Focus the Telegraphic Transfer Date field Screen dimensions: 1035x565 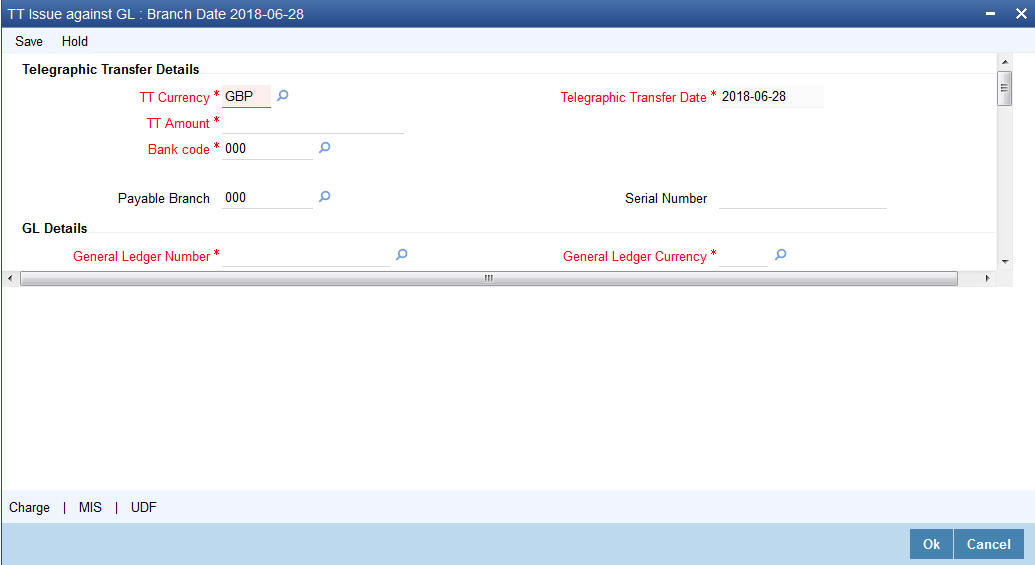771,96
